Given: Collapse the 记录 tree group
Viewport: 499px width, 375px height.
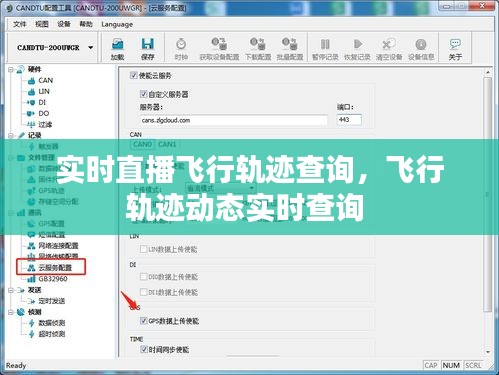Looking at the screenshot, I should (11, 135).
